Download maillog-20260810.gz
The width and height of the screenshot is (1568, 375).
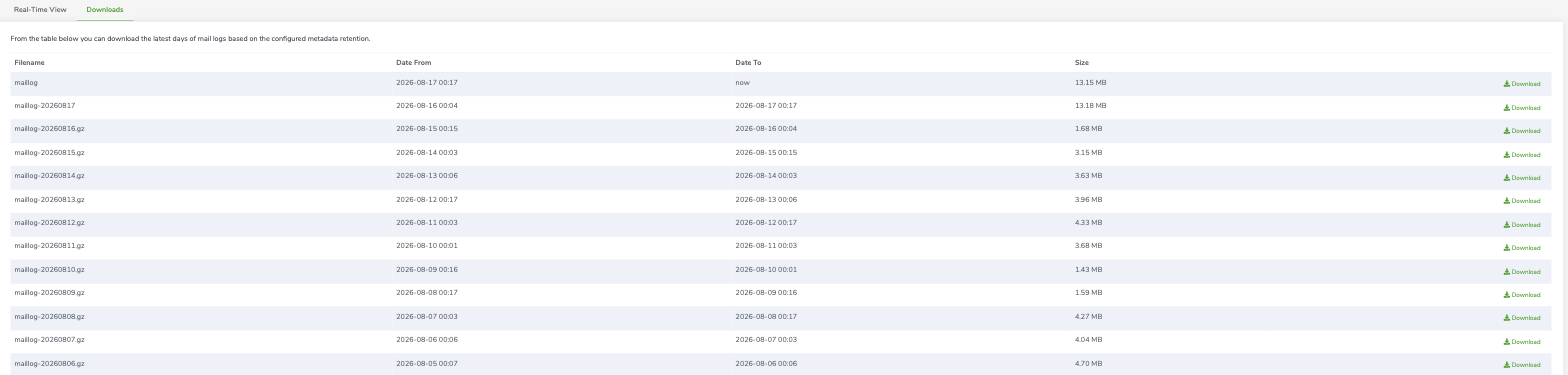[x=1522, y=272]
